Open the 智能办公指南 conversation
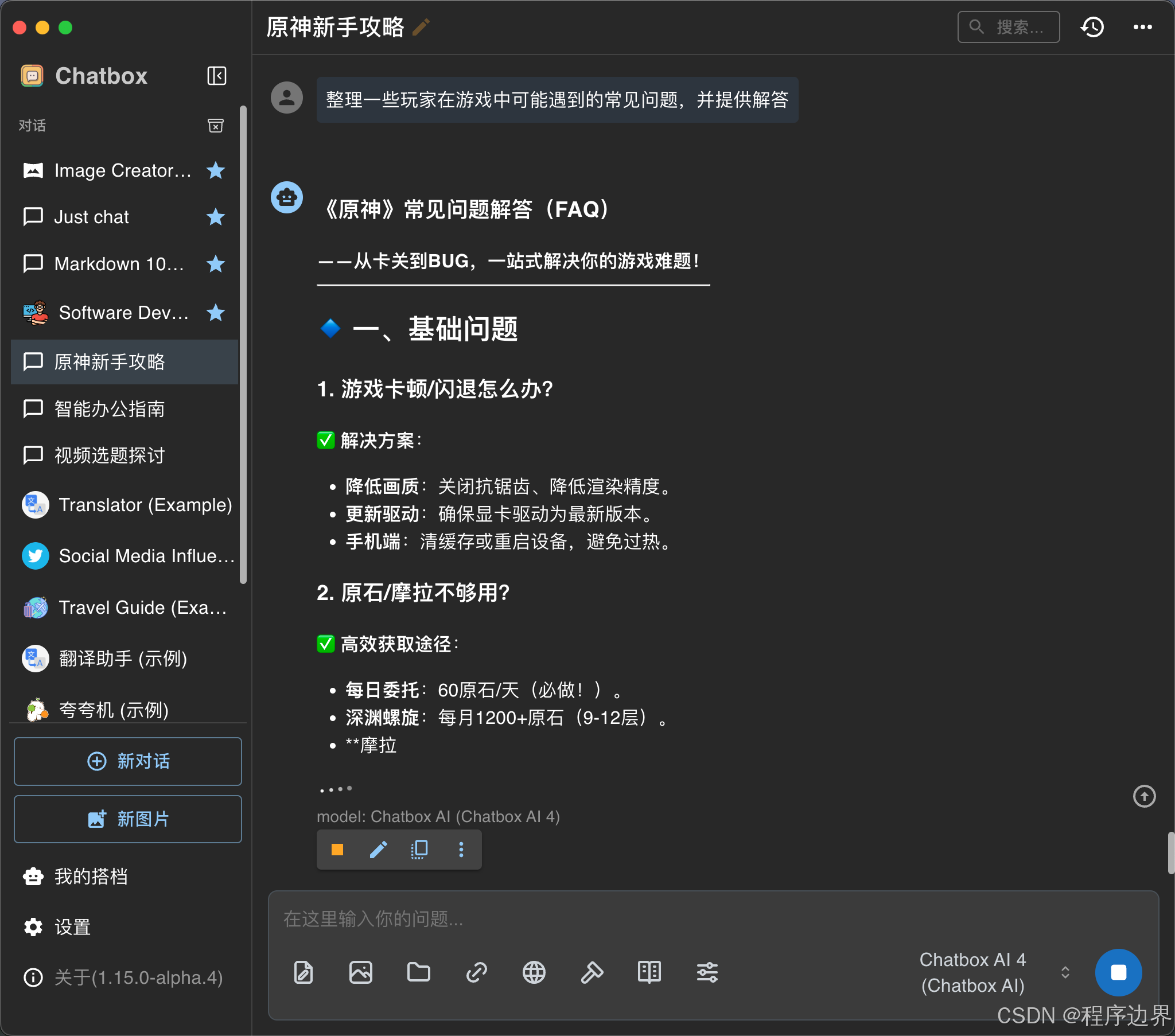Screen dimensions: 1175x1036 click(x=123, y=409)
